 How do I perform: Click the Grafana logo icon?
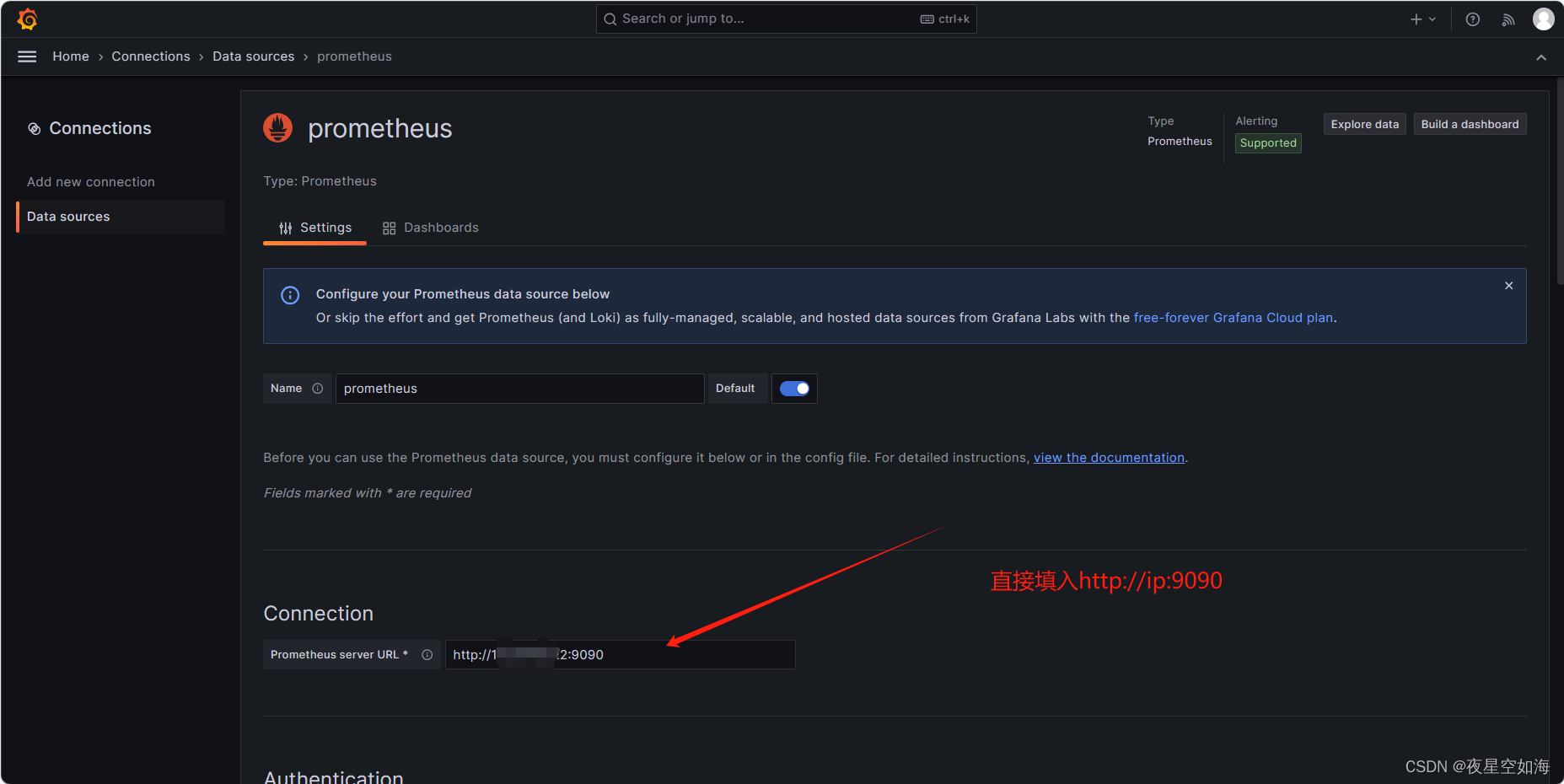tap(27, 19)
